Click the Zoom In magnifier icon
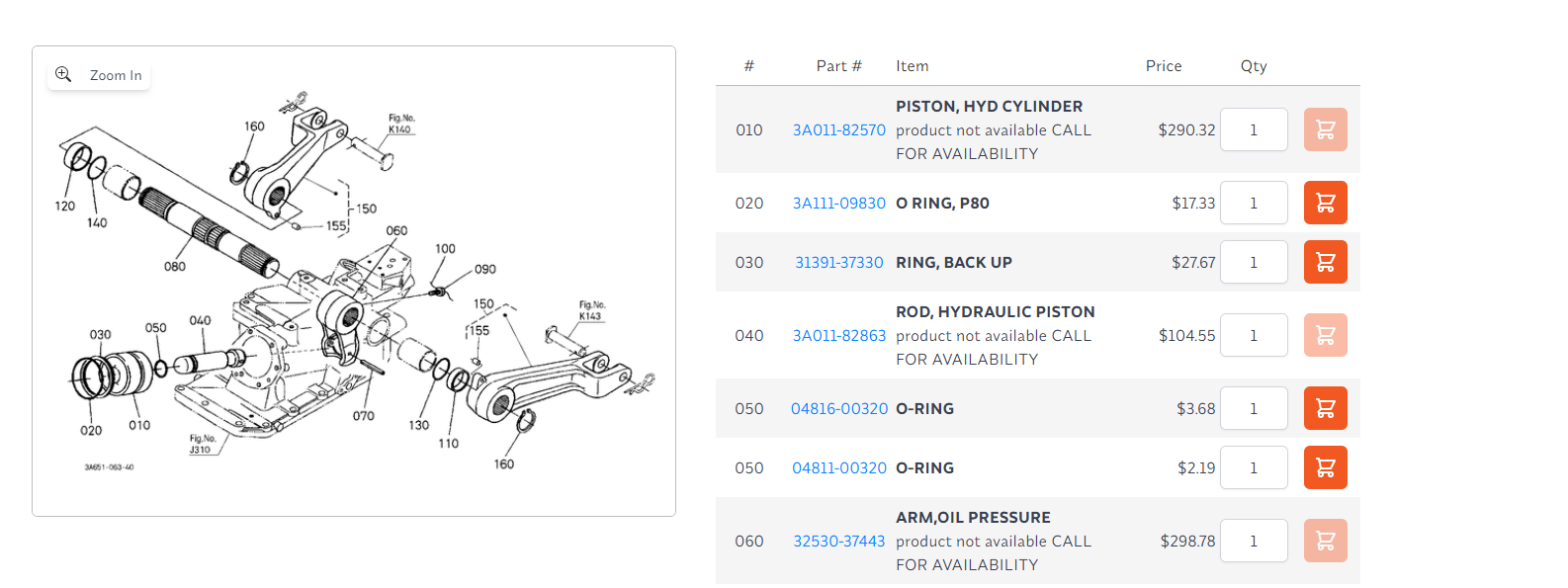 click(63, 74)
